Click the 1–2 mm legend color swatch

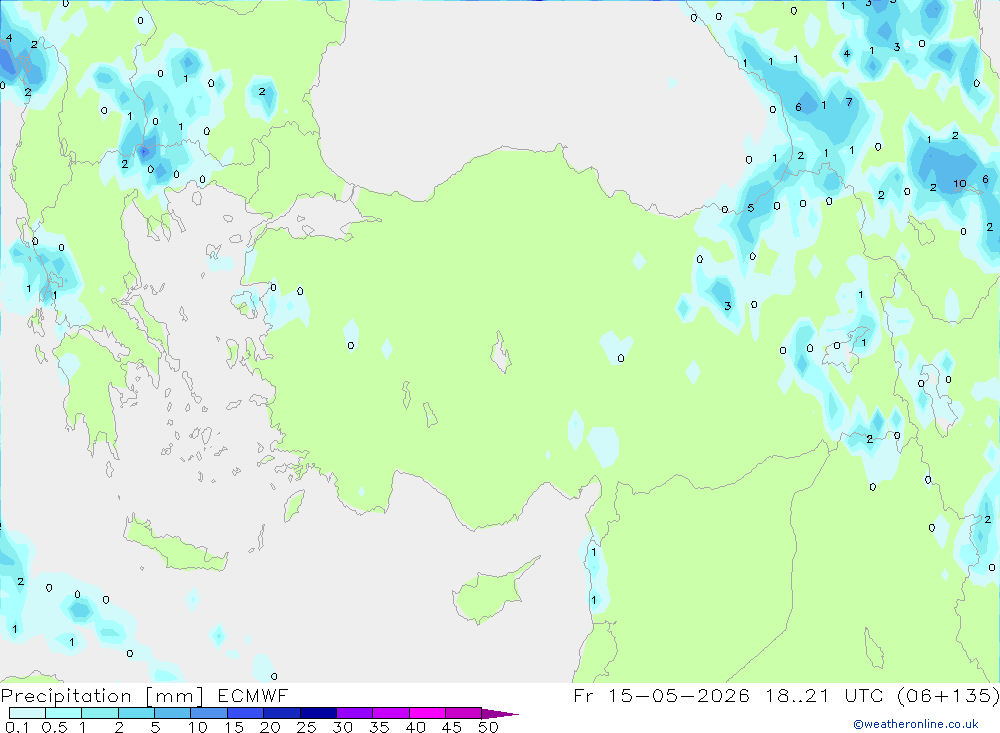click(x=100, y=713)
